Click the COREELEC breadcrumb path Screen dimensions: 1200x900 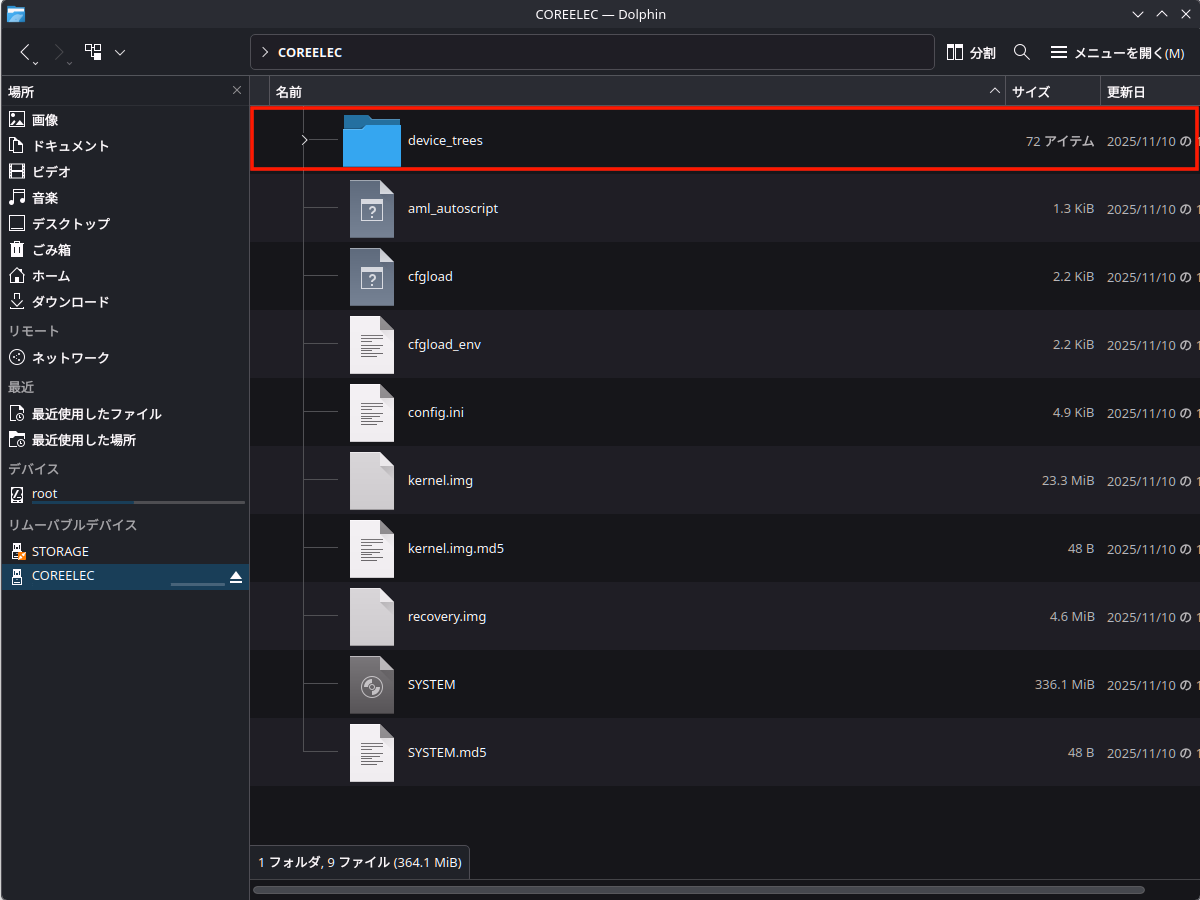tap(310, 52)
